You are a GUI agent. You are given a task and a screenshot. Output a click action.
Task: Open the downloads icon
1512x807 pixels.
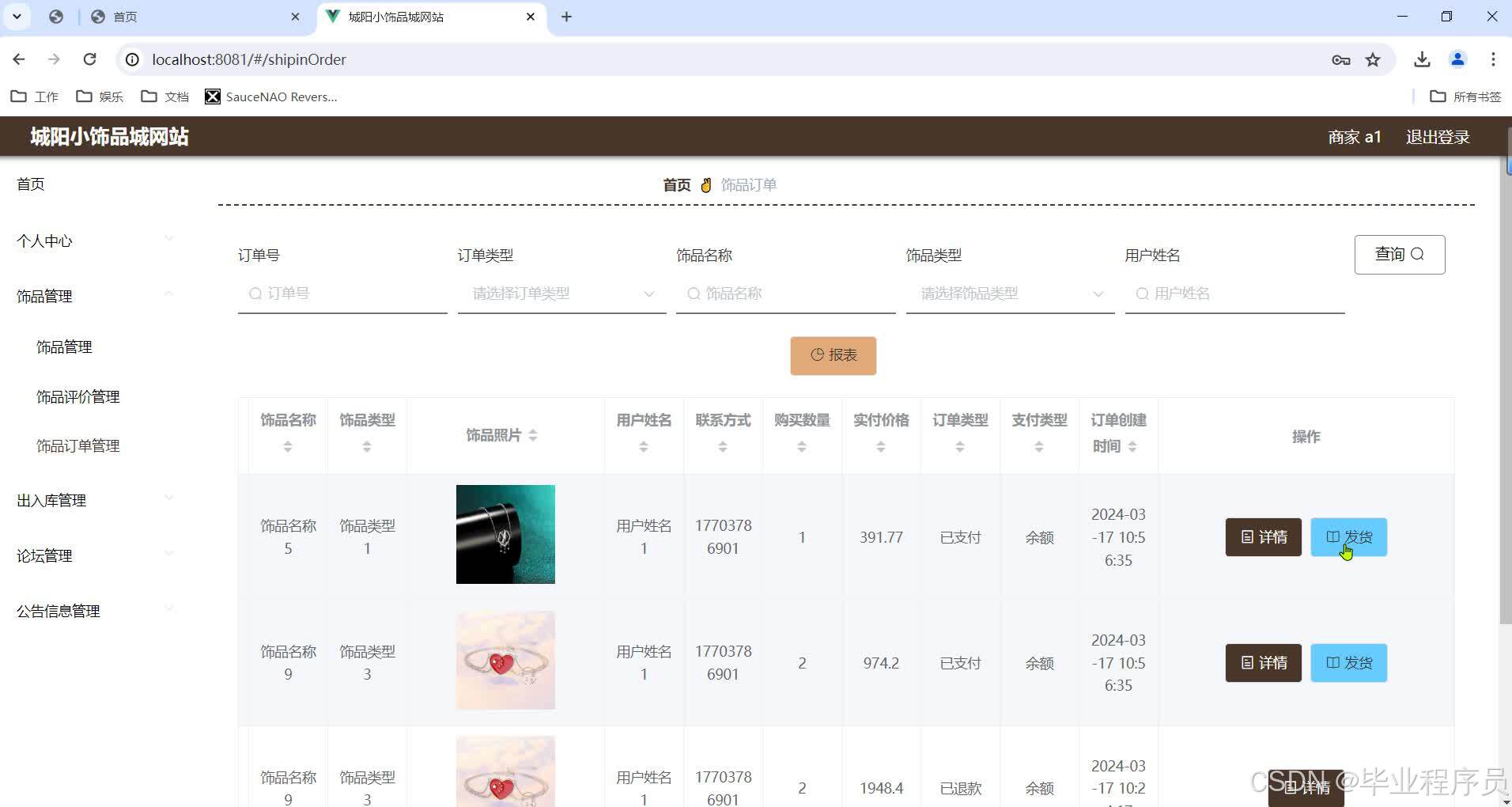click(x=1422, y=59)
